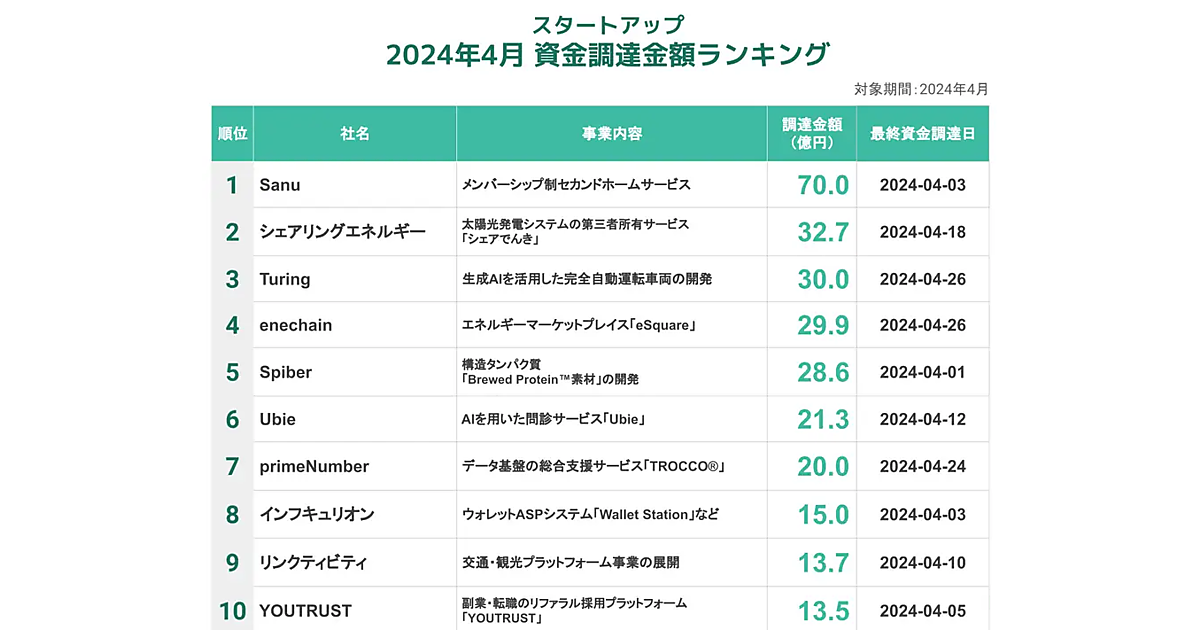1200x630 pixels.
Task: Click the 順位 column header
Action: click(x=232, y=134)
